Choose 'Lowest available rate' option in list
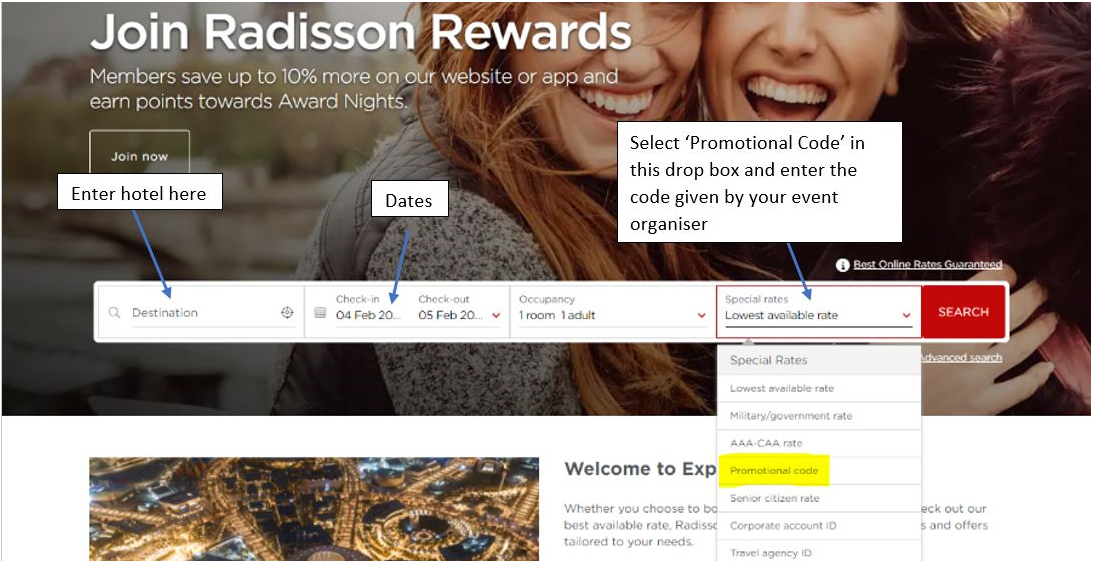The width and height of the screenshot is (1094, 561). point(781,388)
